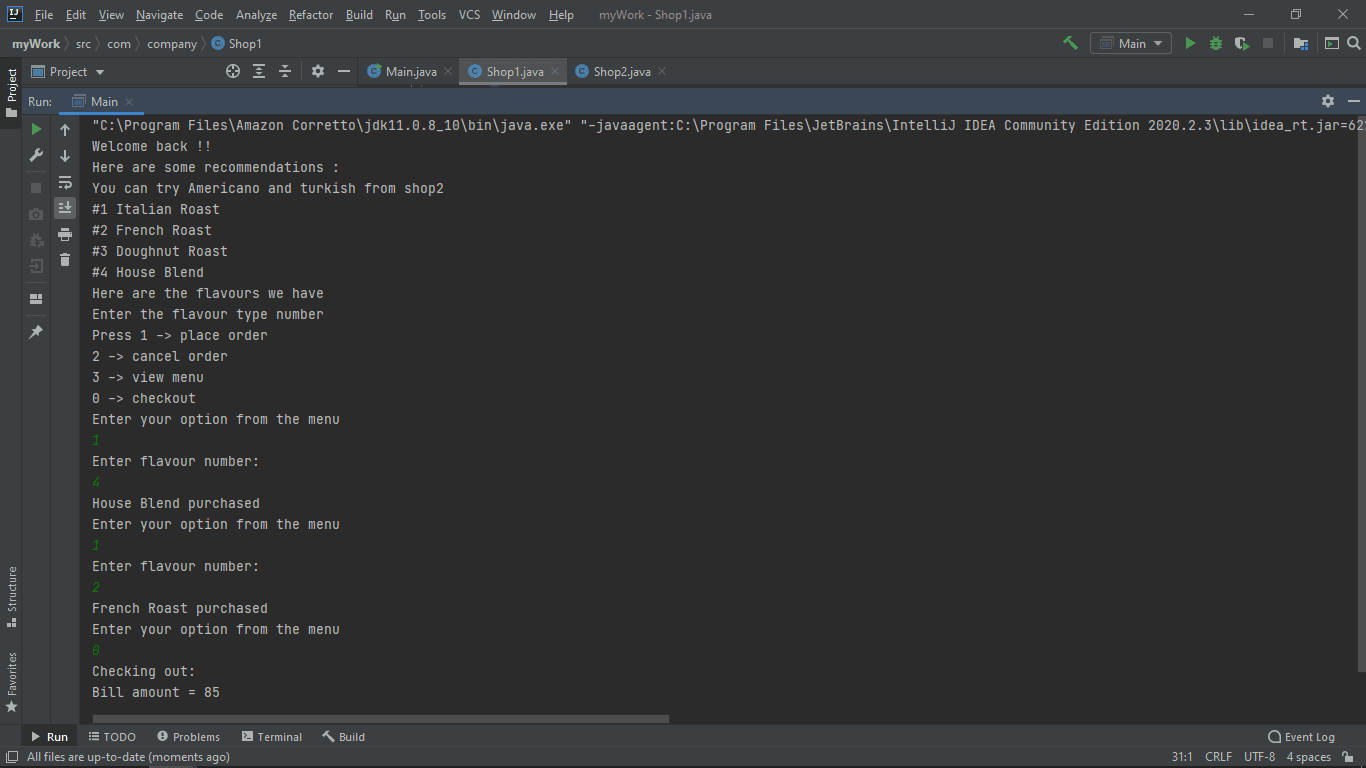Open indent 4 spaces selector
The image size is (1366, 768).
(1308, 757)
